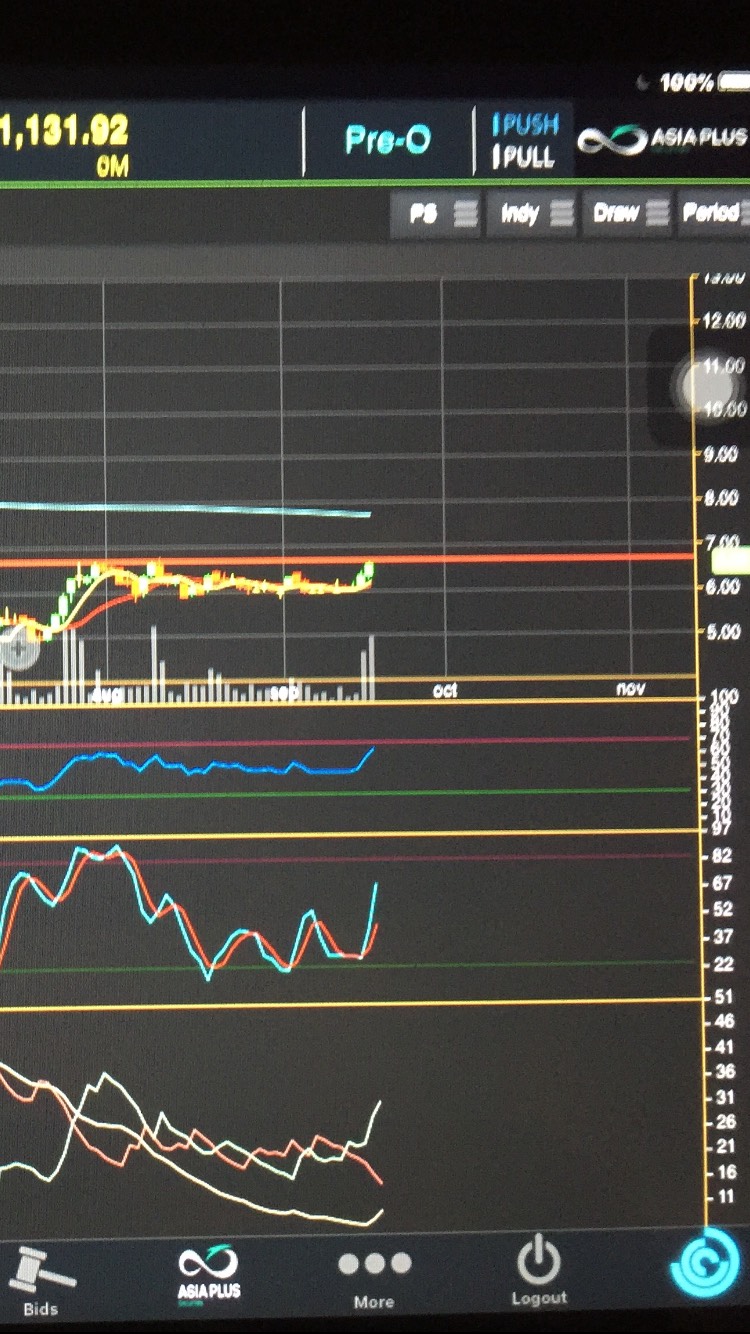This screenshot has width=750, height=1334.
Task: Tap the blue circular refresh icon
Action: pyautogui.click(x=706, y=1265)
